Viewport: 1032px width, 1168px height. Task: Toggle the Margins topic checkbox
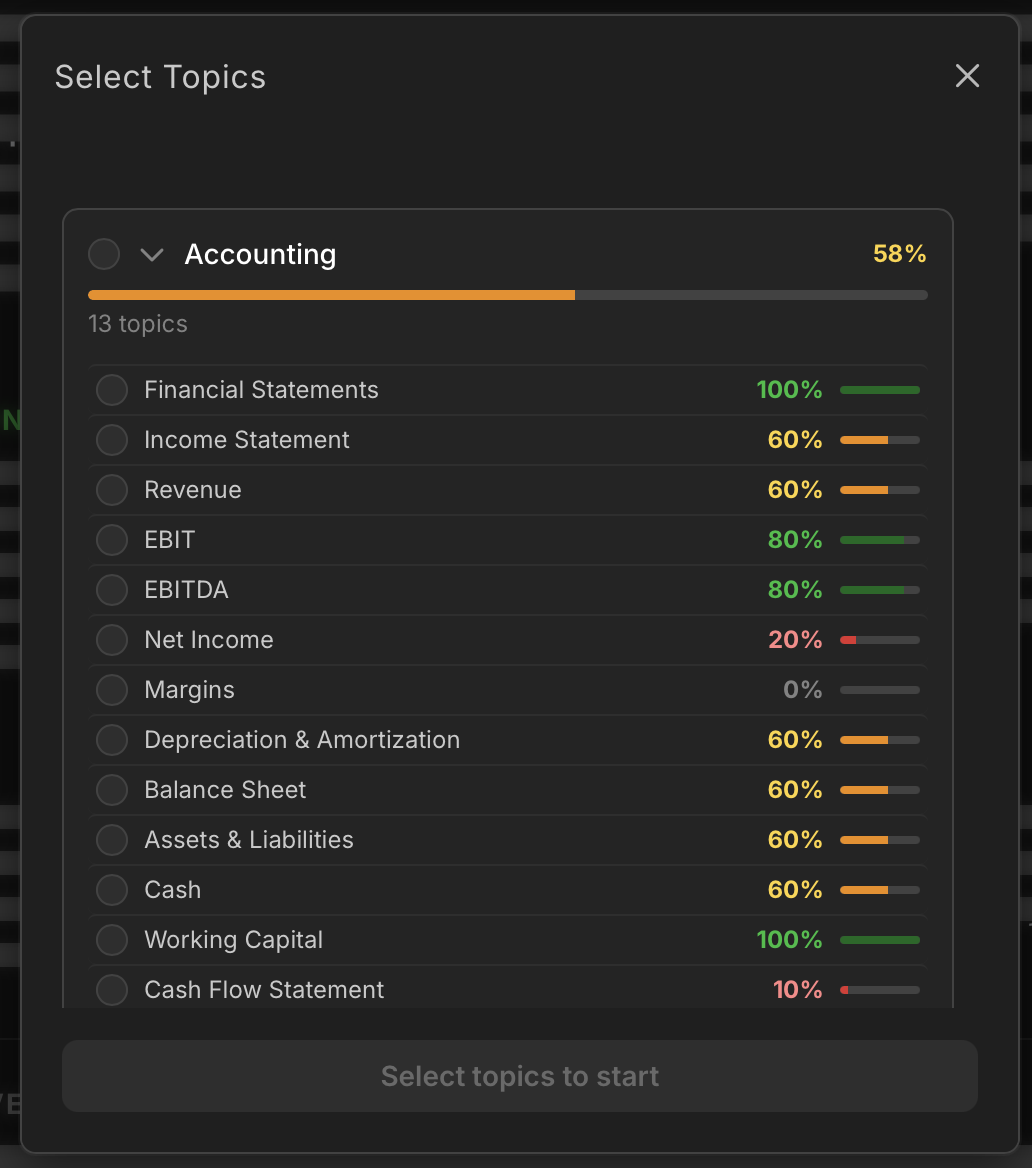[112, 690]
